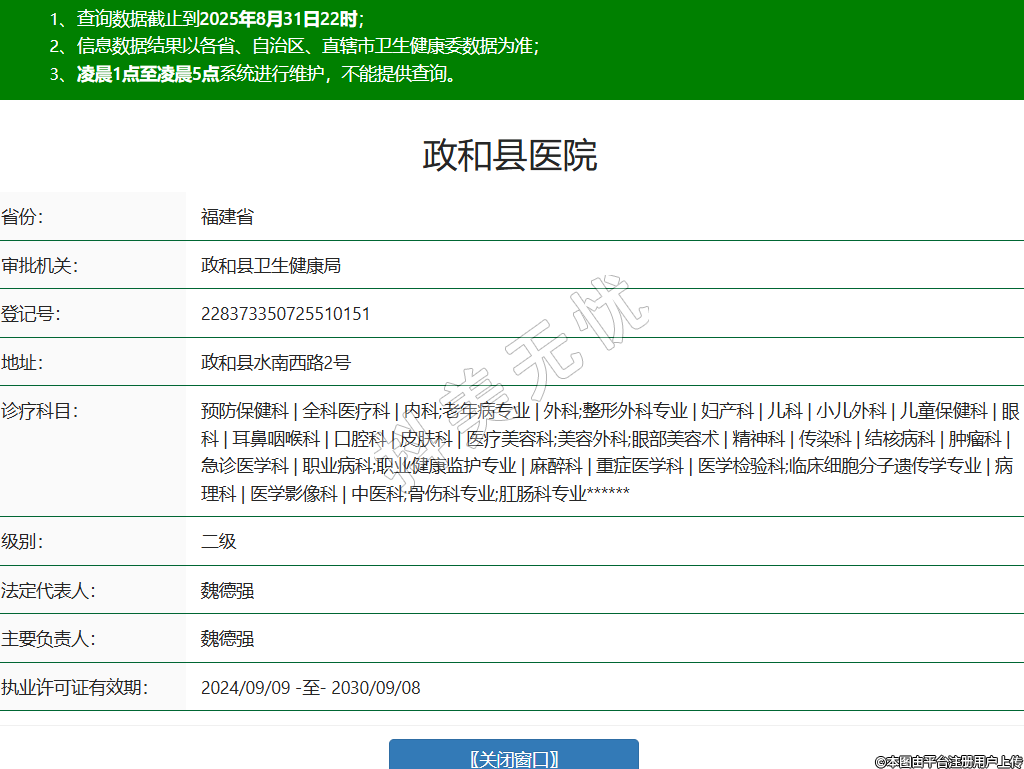Click the 级别 field label
The width and height of the screenshot is (1024, 769).
tap(22, 541)
